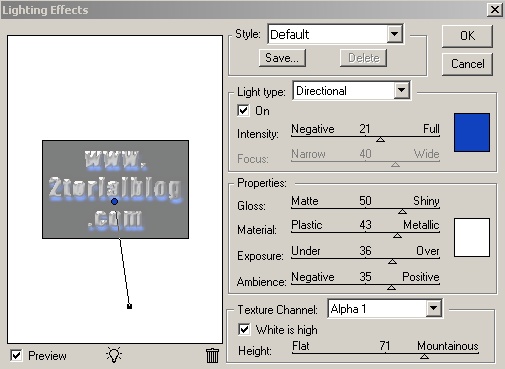Click the text image thumbnail in preview
505x369 pixels.
(x=115, y=189)
